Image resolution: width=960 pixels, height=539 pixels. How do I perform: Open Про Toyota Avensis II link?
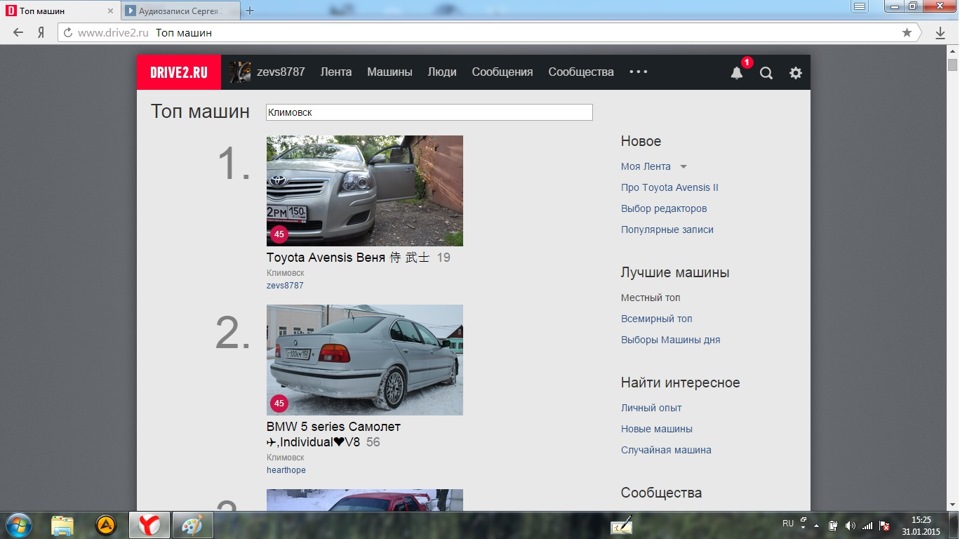coord(670,187)
